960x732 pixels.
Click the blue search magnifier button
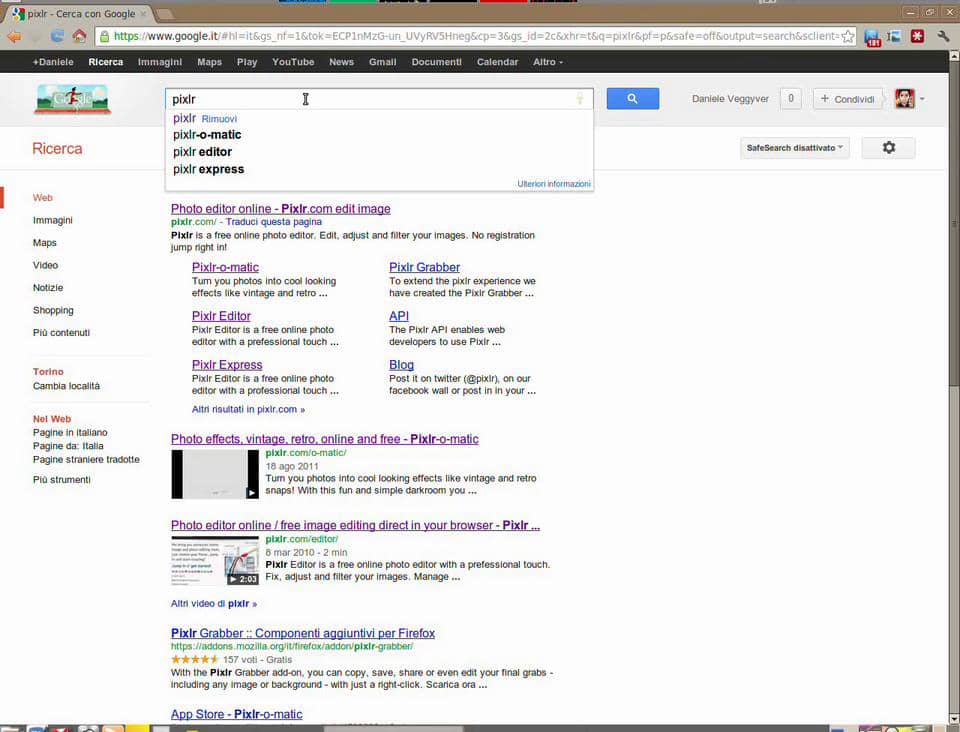(x=632, y=99)
